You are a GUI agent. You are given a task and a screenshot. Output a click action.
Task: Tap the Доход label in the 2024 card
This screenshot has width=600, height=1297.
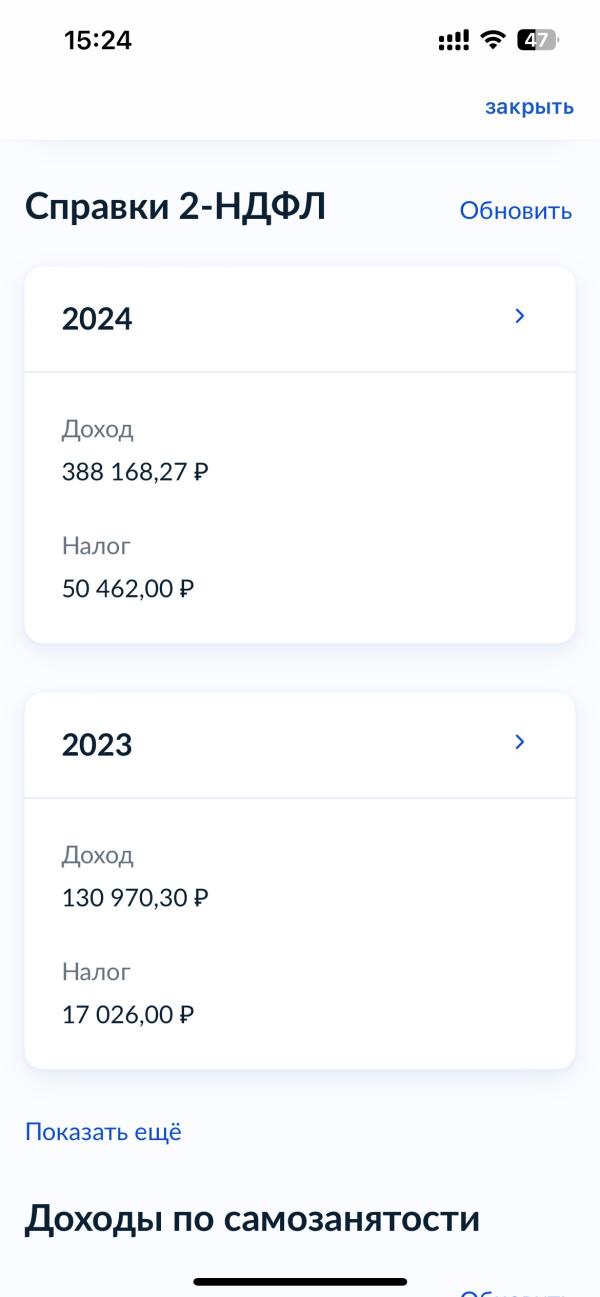point(97,430)
